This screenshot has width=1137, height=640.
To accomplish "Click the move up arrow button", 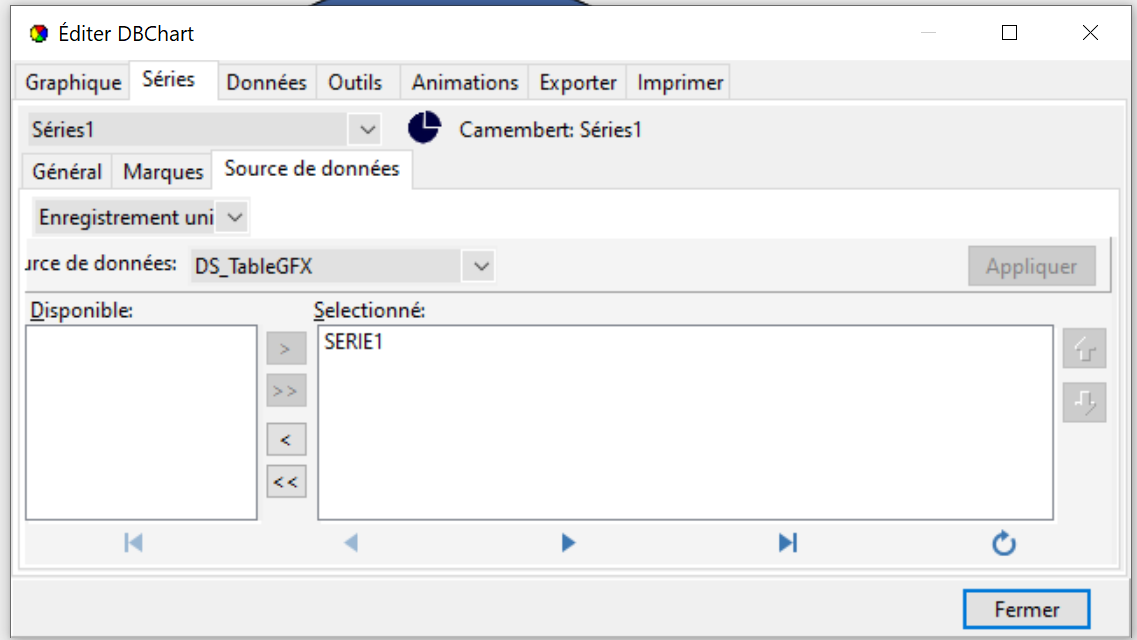I will [x=1084, y=349].
